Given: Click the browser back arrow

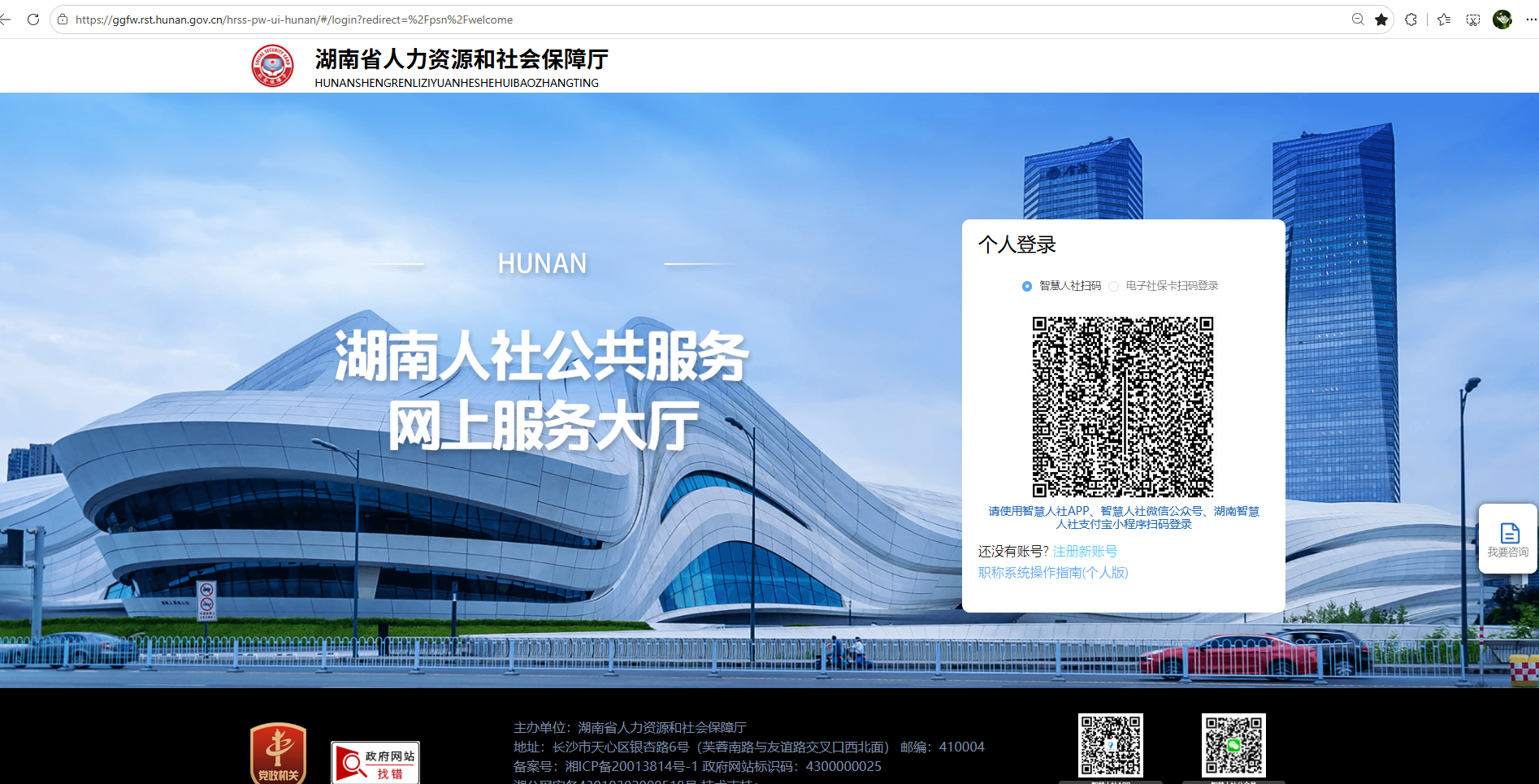Looking at the screenshot, I should click(x=5, y=19).
